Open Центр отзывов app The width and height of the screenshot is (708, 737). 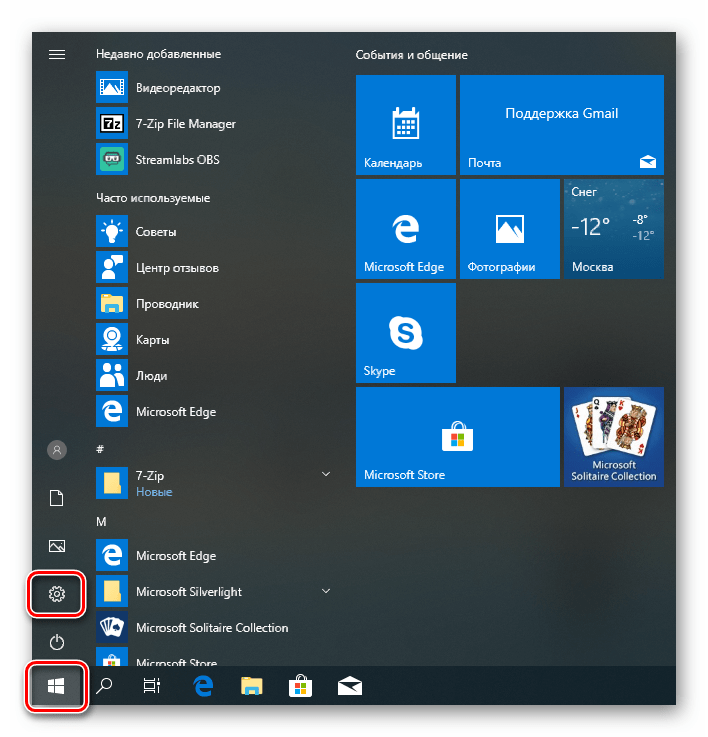[216, 267]
